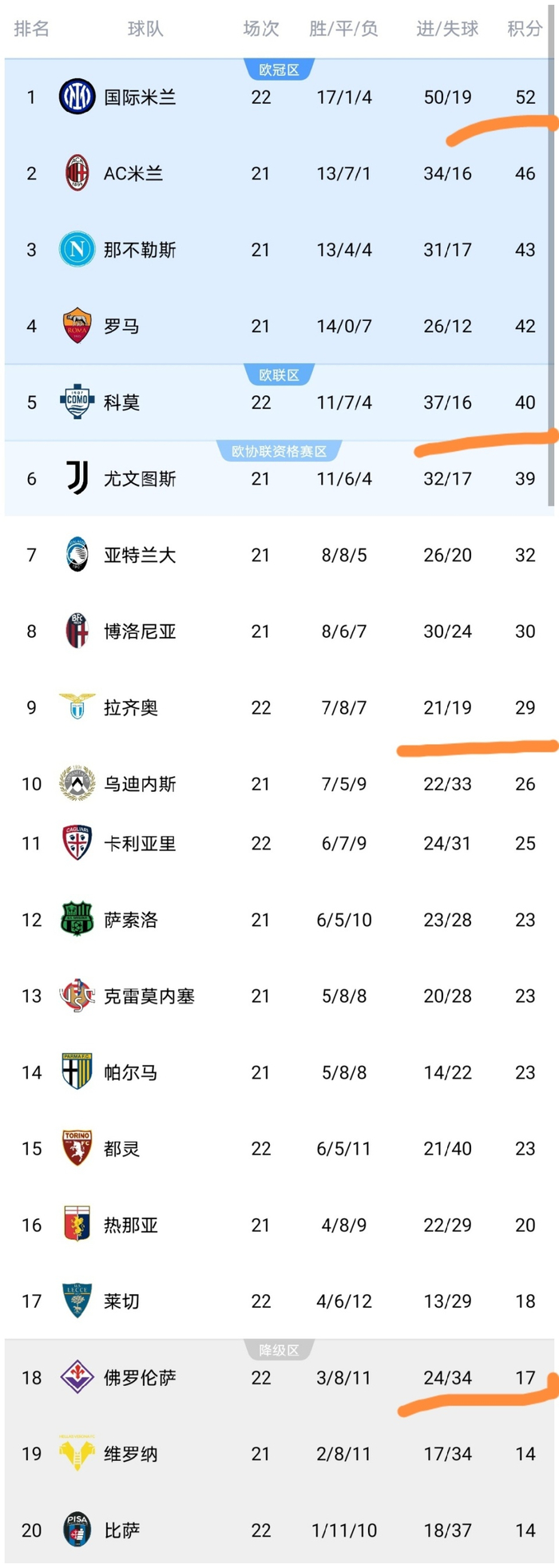Select the Juventus logo
The height and width of the screenshot is (1568, 559).
[x=77, y=478]
